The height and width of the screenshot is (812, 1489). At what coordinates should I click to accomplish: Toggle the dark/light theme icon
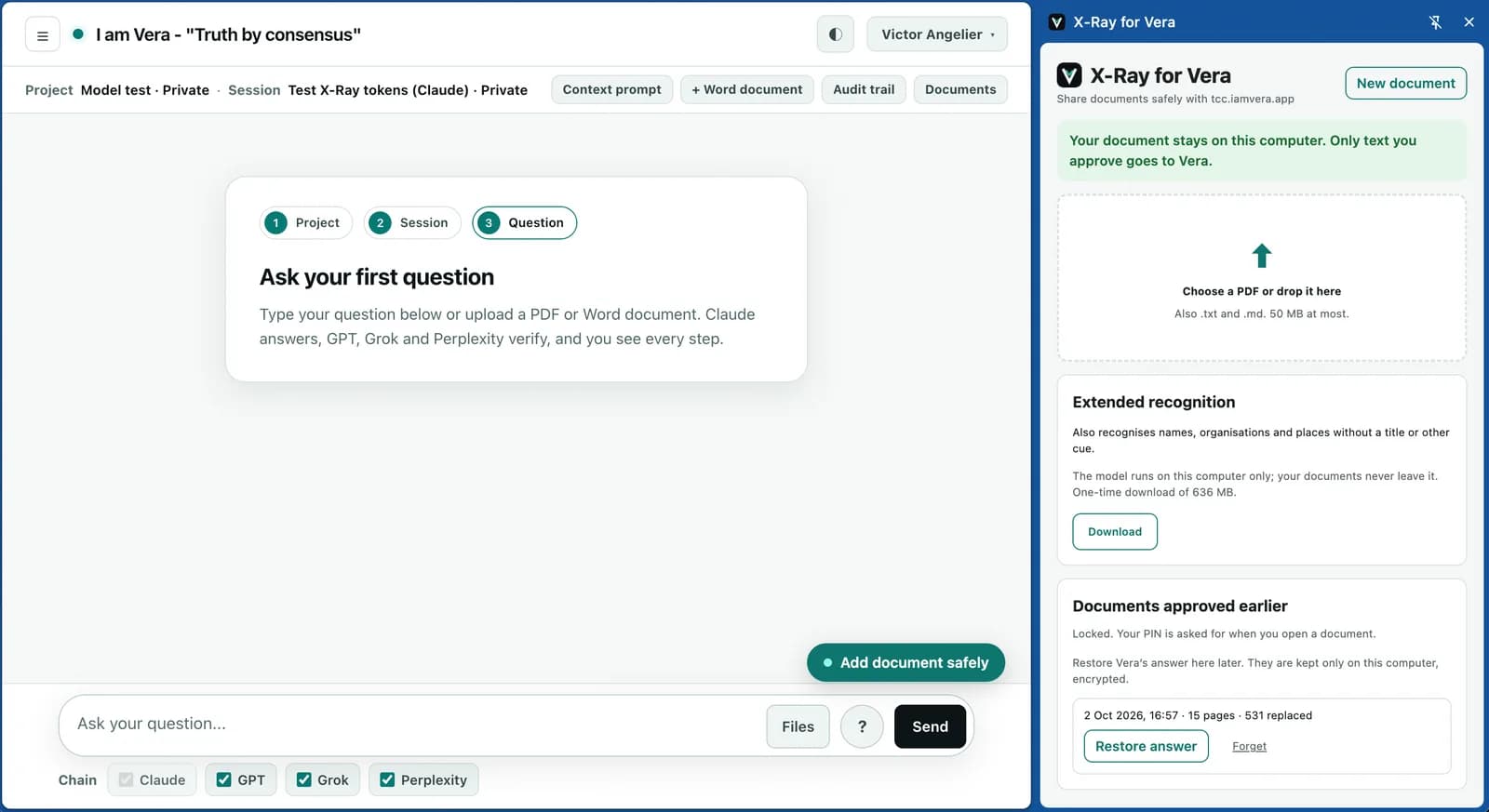tap(836, 34)
